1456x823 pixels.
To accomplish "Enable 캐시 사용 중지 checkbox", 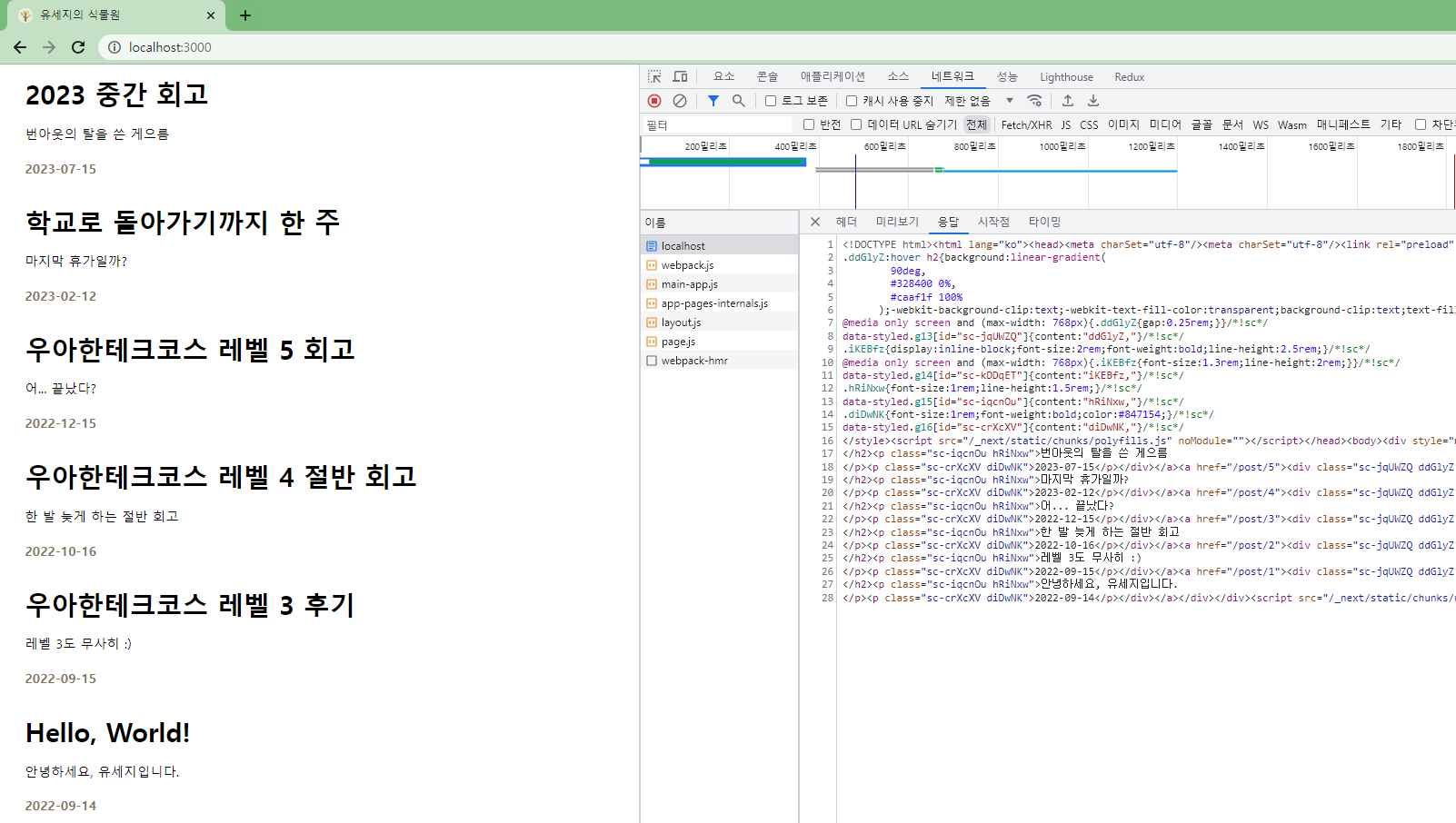I will pos(852,101).
